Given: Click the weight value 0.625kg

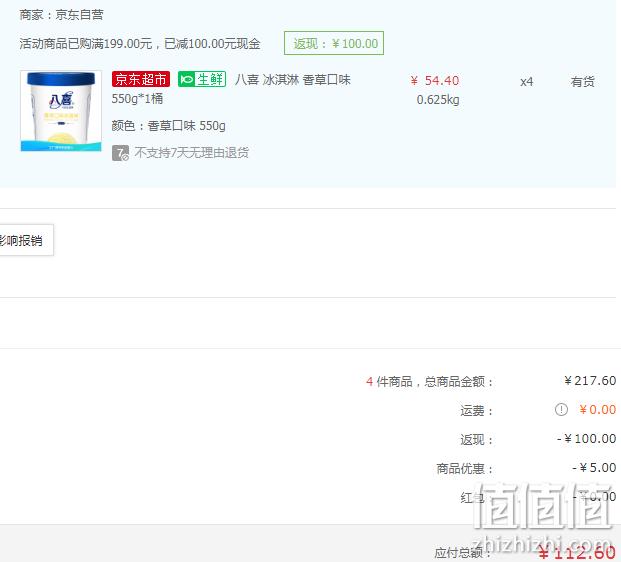Looking at the screenshot, I should (438, 99).
